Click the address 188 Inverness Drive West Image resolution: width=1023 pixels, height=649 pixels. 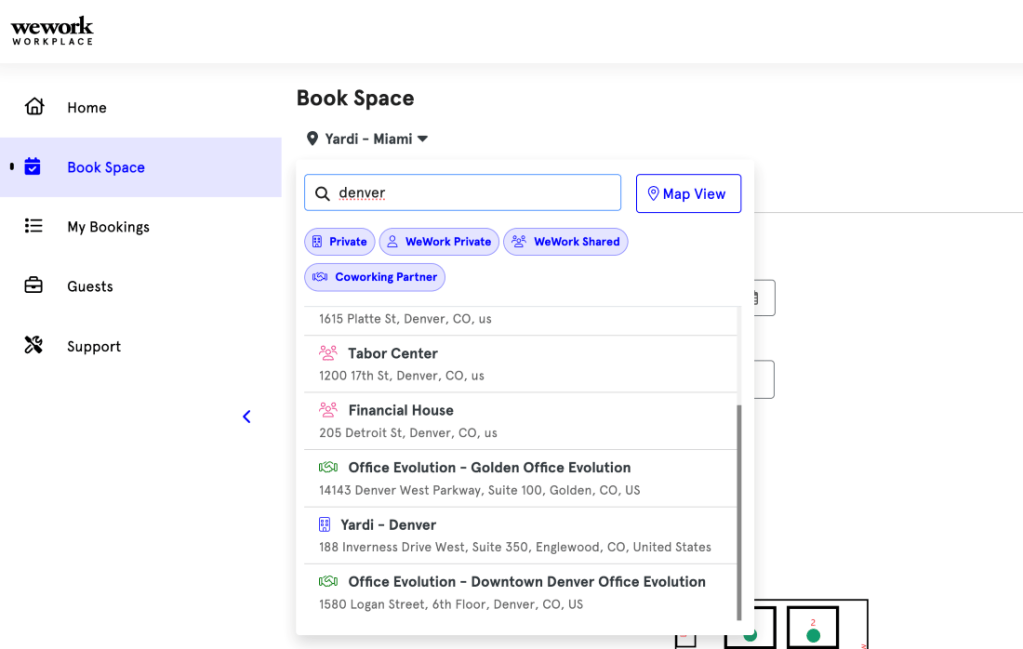pyautogui.click(x=515, y=547)
